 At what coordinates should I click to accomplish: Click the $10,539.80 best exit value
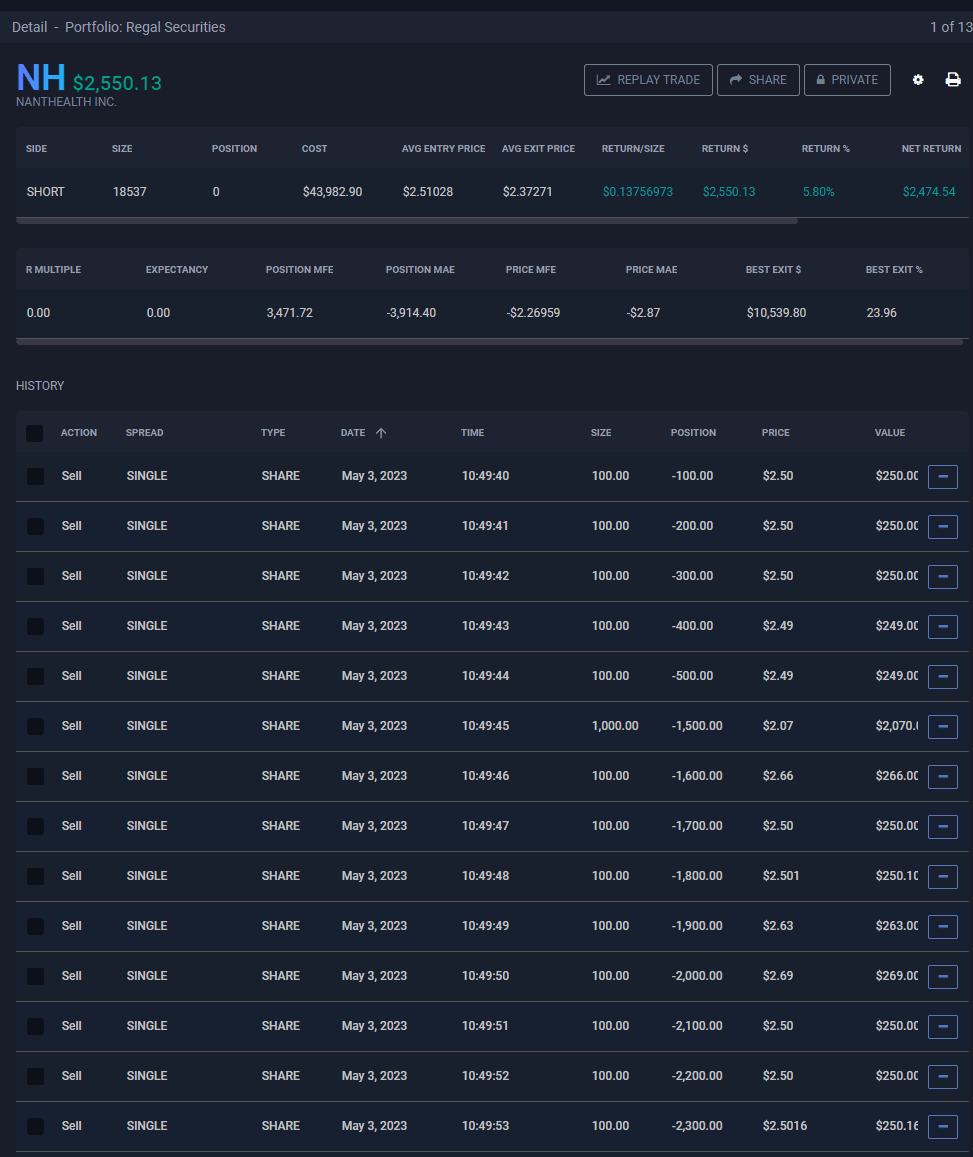[x=776, y=313]
